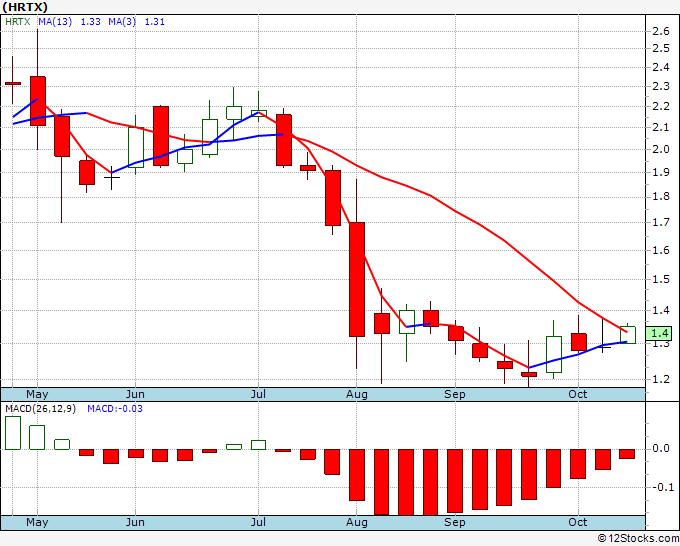
Task: Click the 1.2 price axis label
Action: coord(661,379)
